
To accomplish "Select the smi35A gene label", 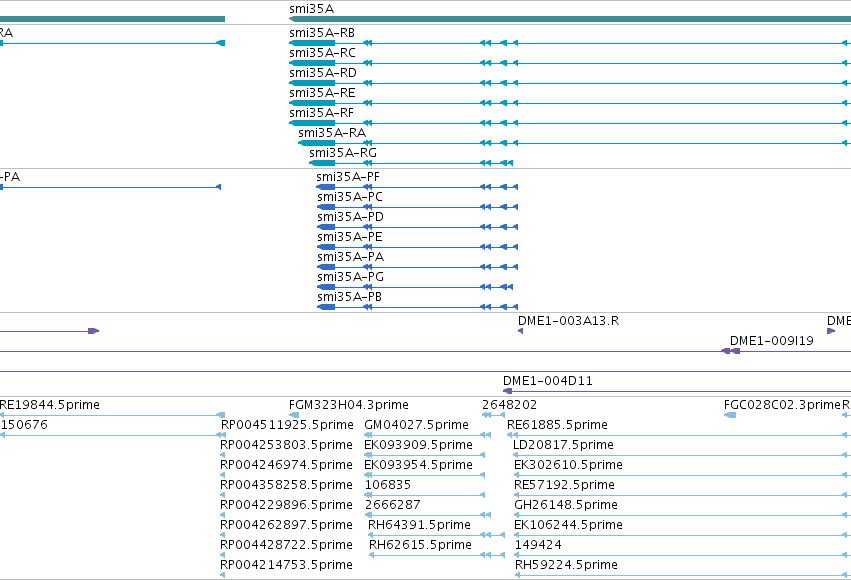I will pos(312,9).
